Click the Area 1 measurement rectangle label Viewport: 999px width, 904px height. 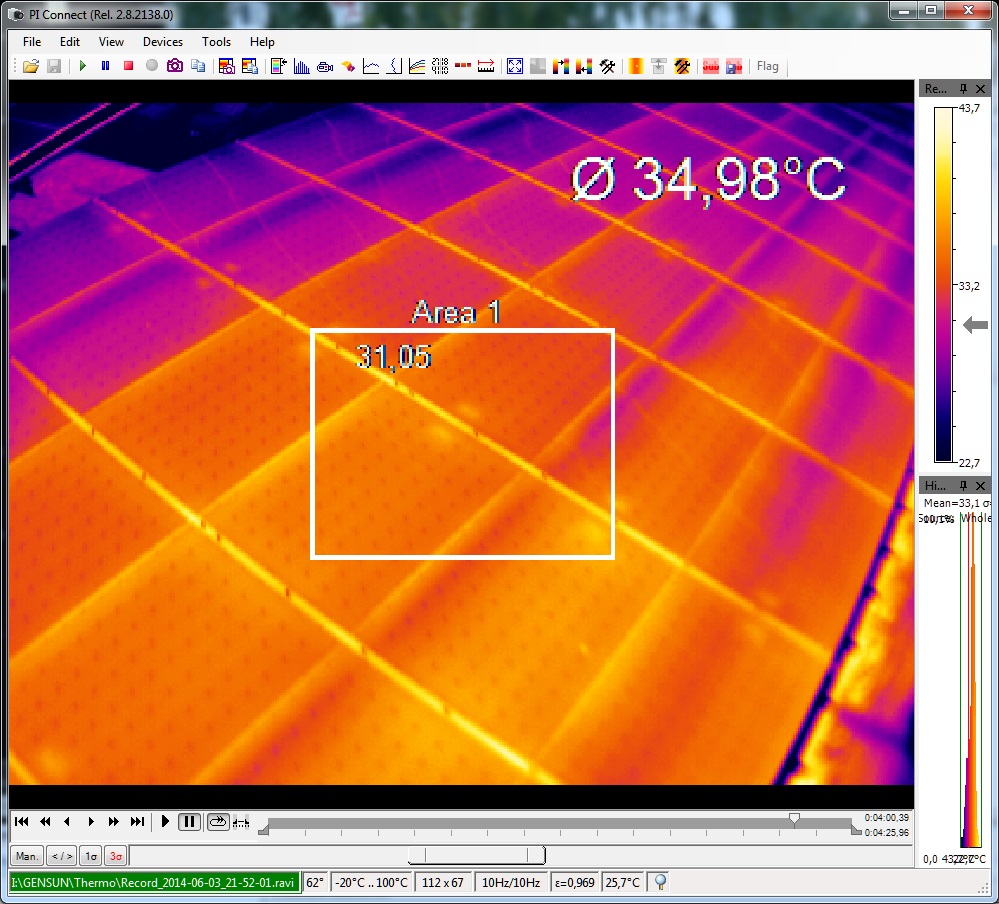456,313
